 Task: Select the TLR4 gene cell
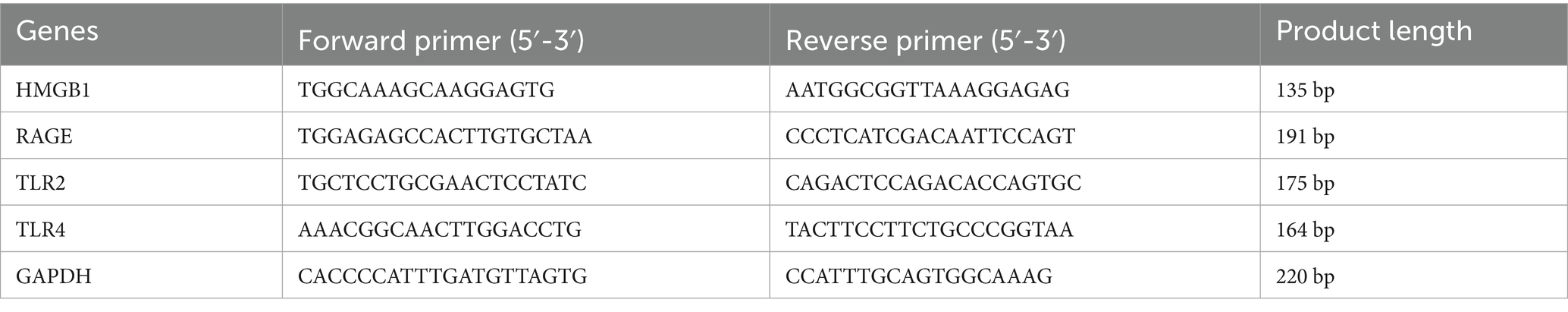pos(41,229)
